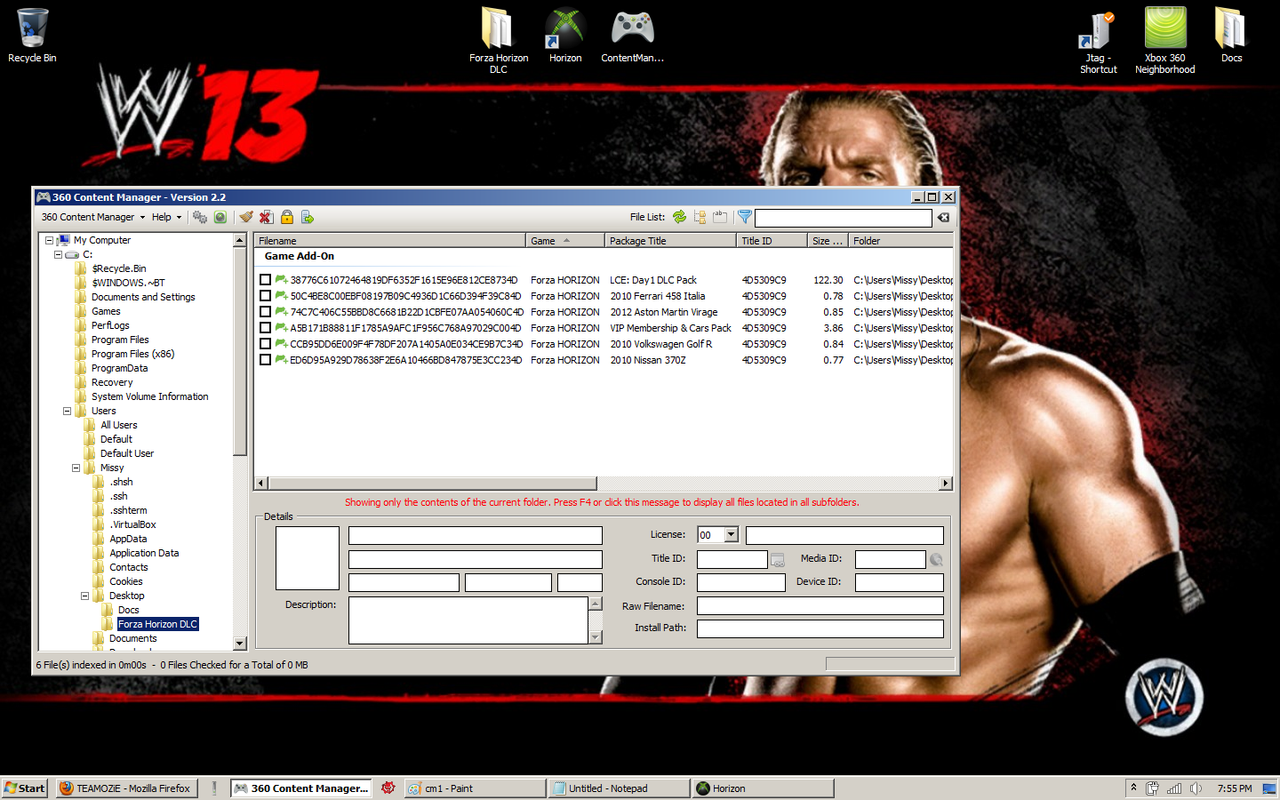Click the red message to show all subfolders

pos(602,503)
